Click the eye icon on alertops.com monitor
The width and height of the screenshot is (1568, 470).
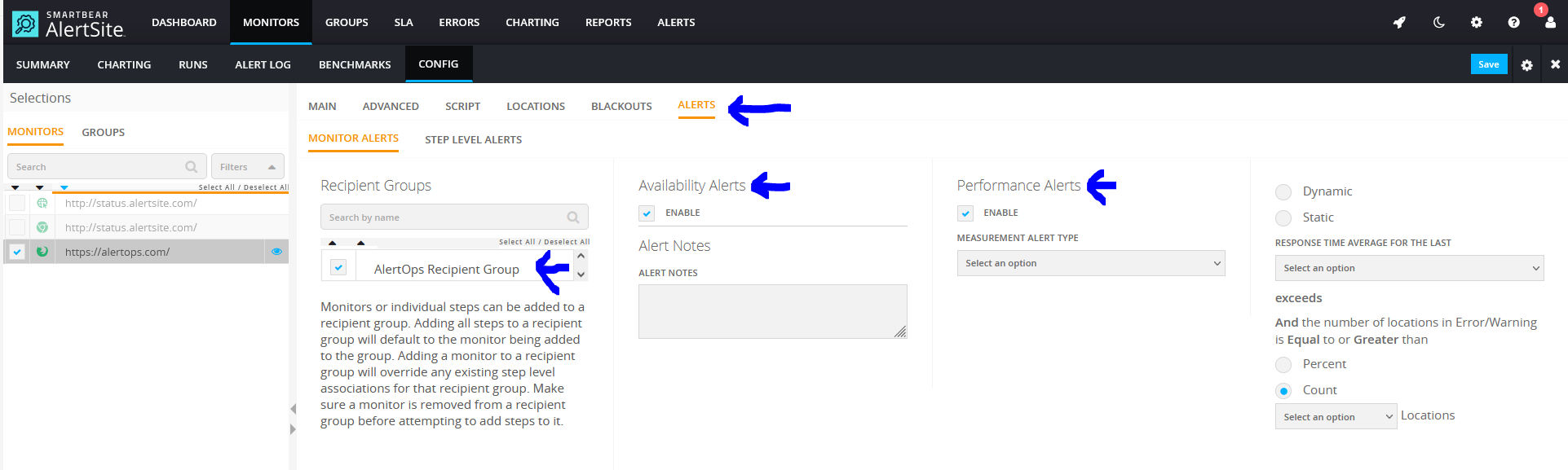pyautogui.click(x=276, y=252)
